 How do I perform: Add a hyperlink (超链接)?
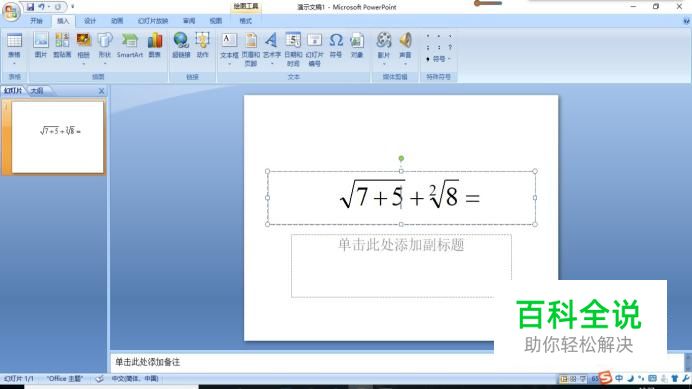click(x=181, y=45)
